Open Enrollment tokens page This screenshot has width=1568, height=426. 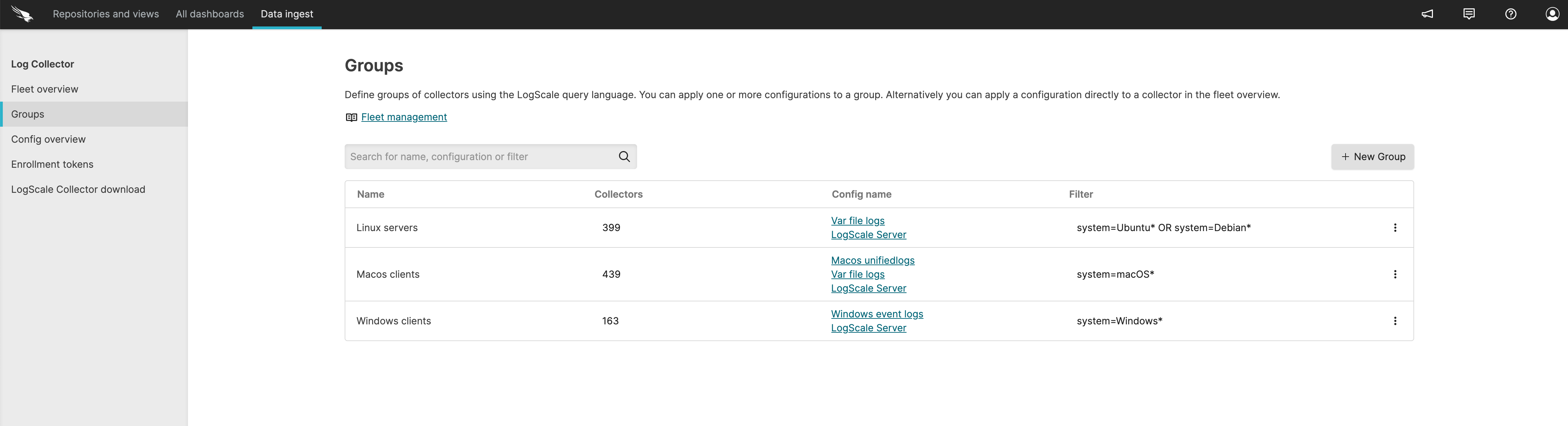(x=52, y=164)
